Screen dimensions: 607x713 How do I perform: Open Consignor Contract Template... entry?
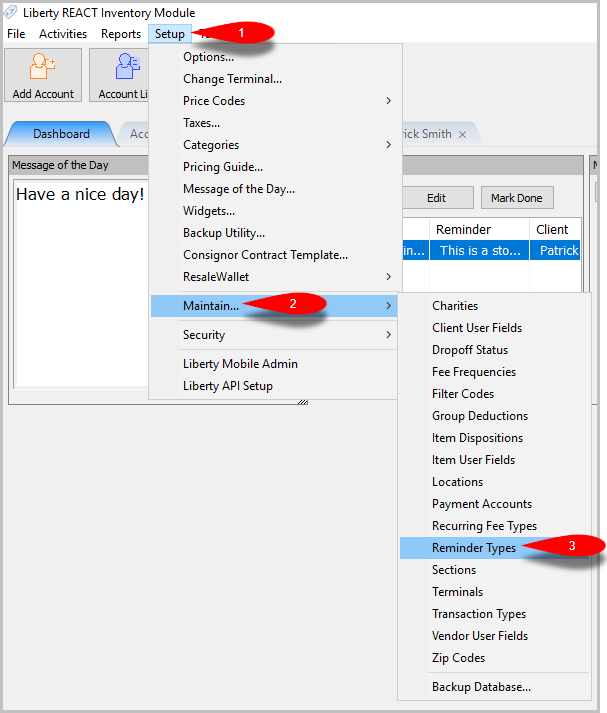click(x=265, y=255)
